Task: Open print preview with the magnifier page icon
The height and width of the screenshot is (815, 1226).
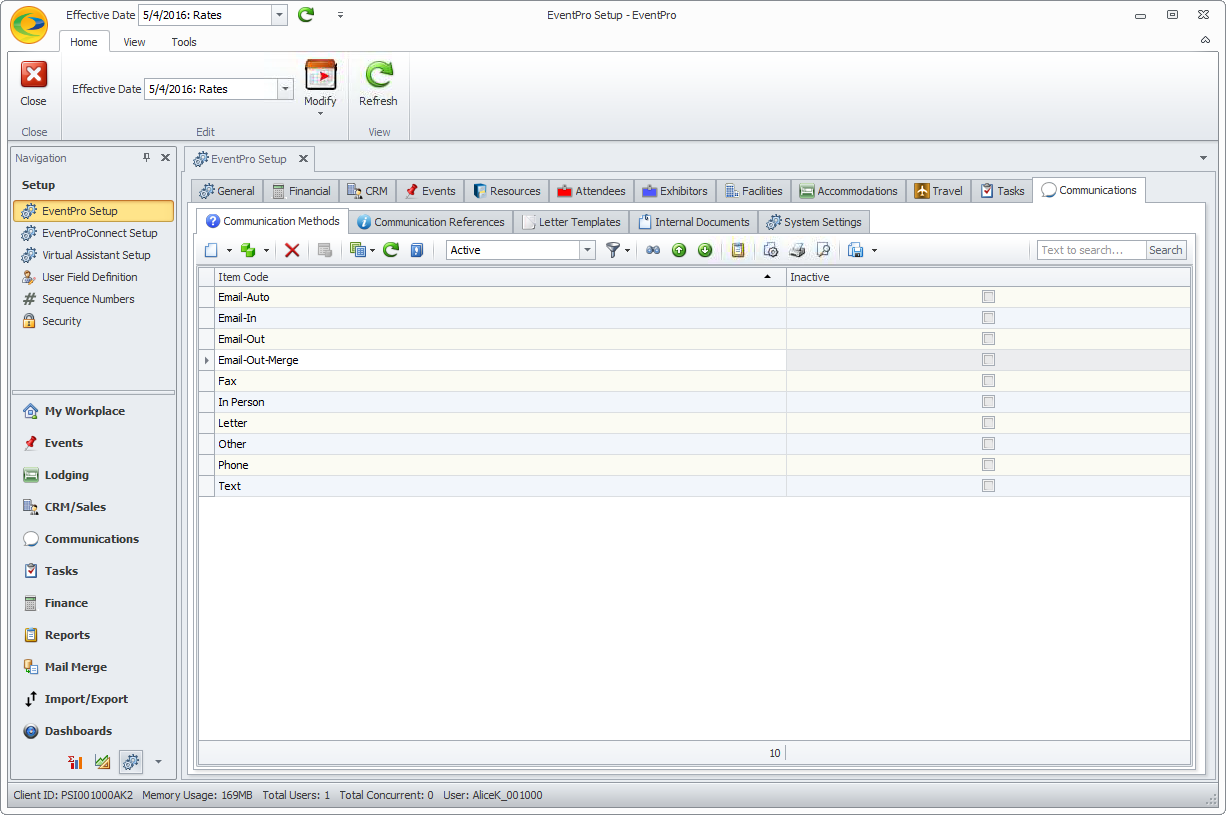Action: click(823, 250)
